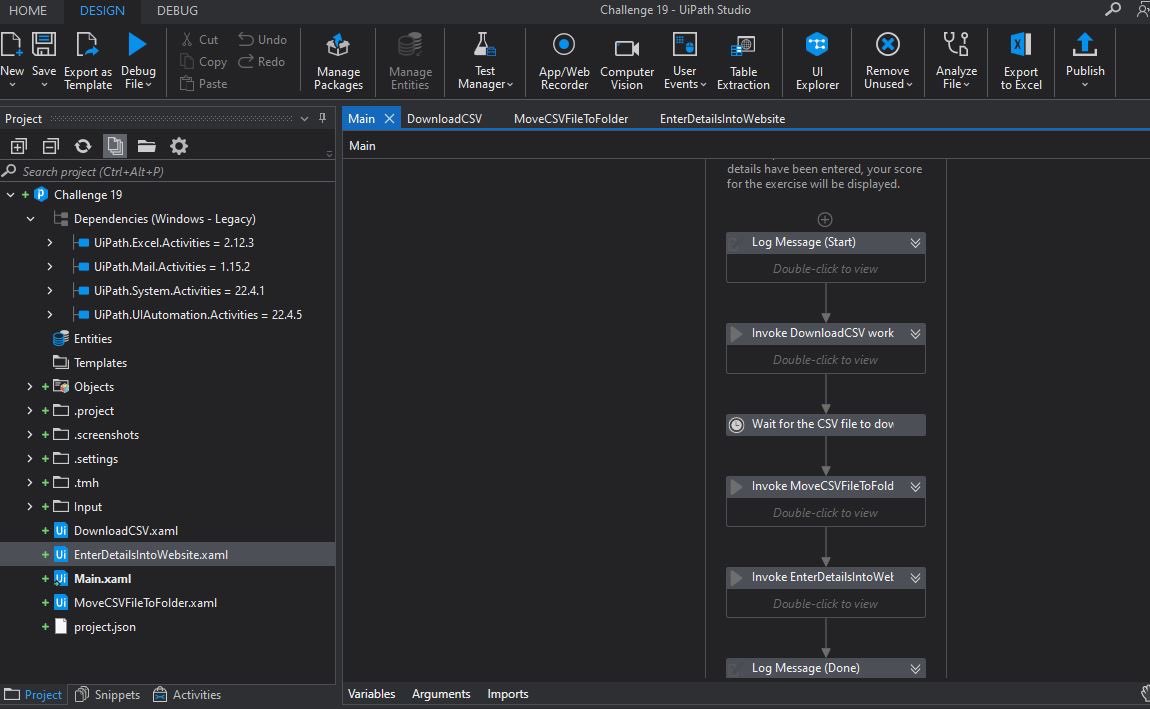Collapse Log Message (Start) activity
Screen dimensions: 1150x709
pyautogui.click(x=915, y=243)
